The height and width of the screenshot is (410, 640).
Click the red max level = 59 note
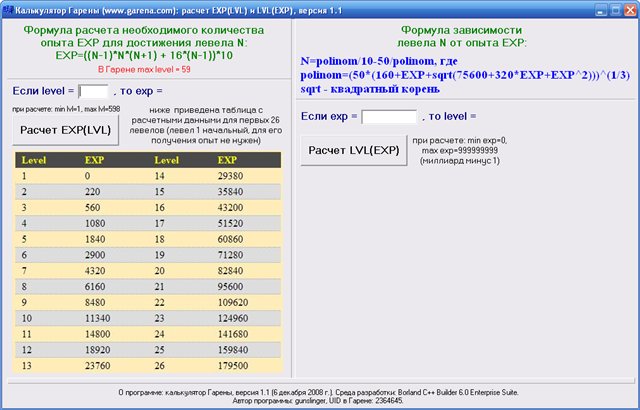pyautogui.click(x=144, y=69)
